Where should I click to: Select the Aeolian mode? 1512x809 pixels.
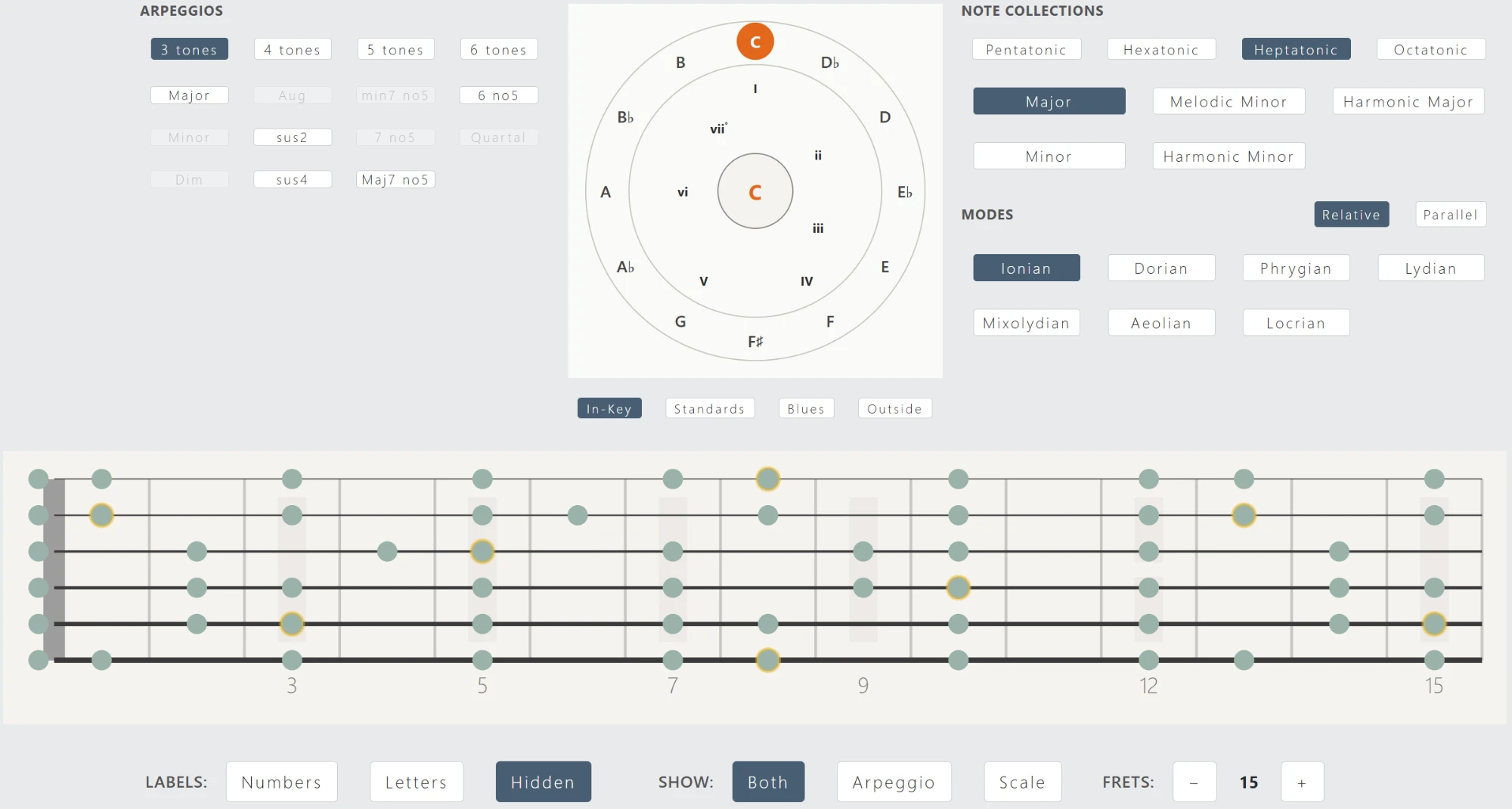[x=1161, y=323]
